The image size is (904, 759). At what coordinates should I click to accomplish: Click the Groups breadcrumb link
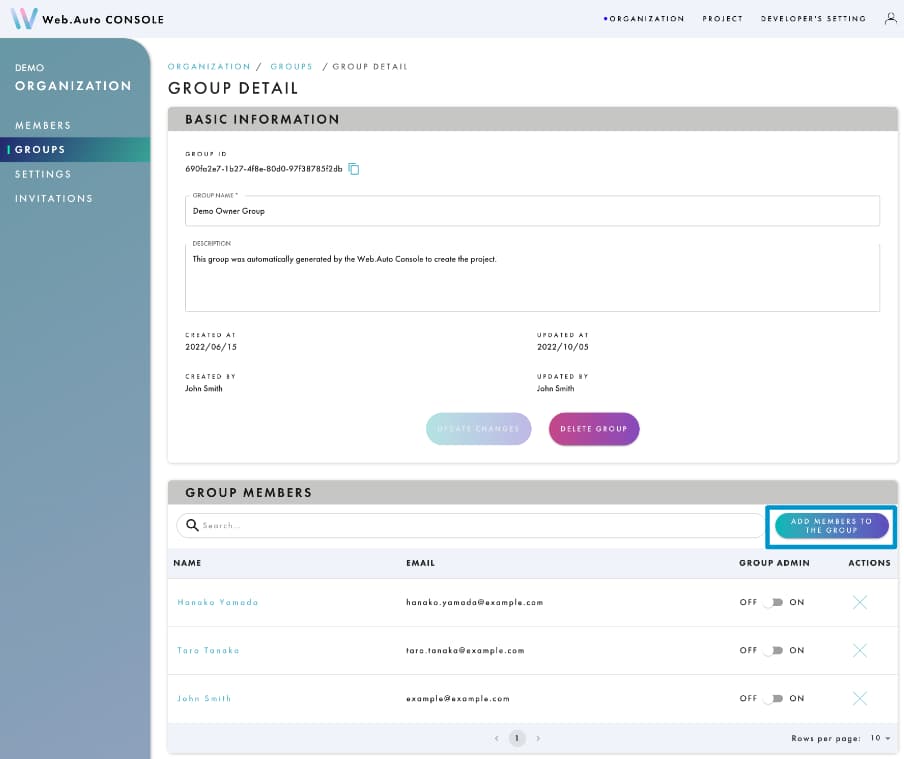[291, 66]
